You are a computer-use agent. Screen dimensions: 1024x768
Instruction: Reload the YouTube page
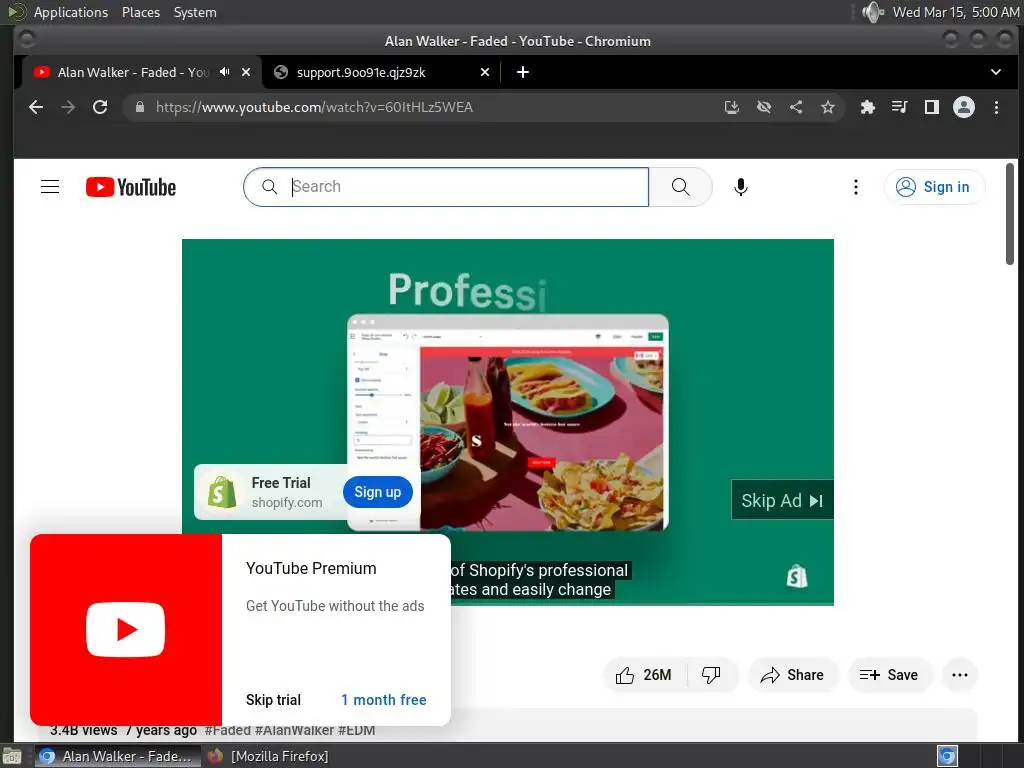tap(100, 107)
